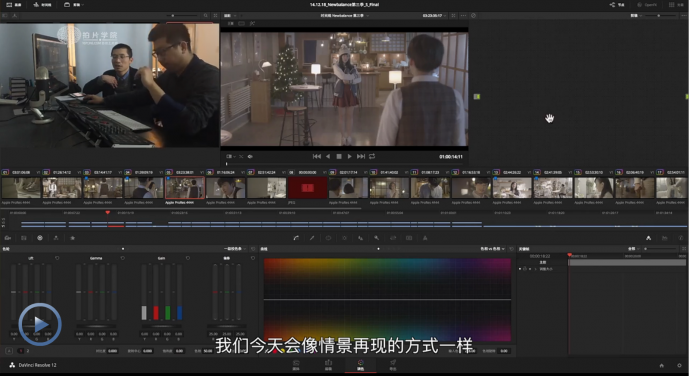Toggle the OpenFX panel button
This screenshot has height=376, width=690.
click(647, 5)
